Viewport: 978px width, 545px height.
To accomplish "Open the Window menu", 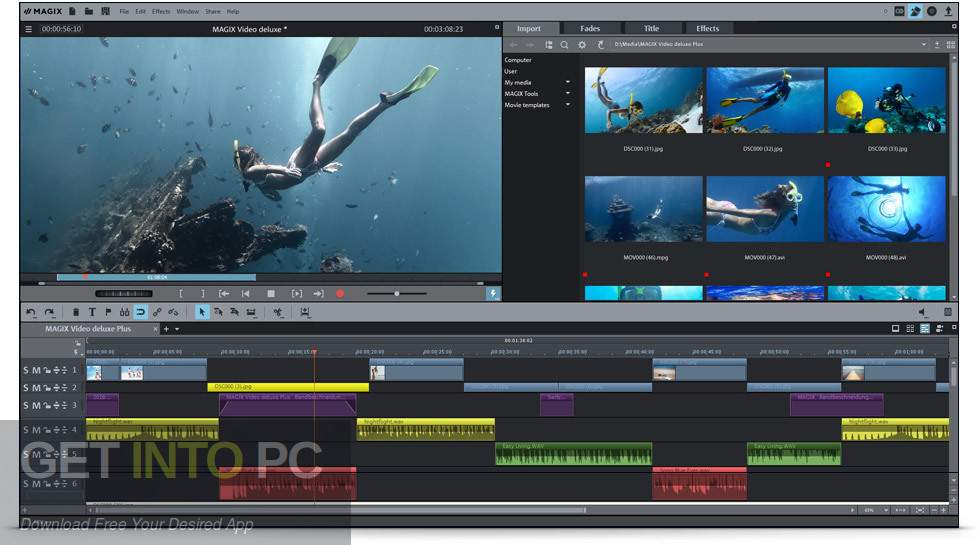I will [x=187, y=11].
